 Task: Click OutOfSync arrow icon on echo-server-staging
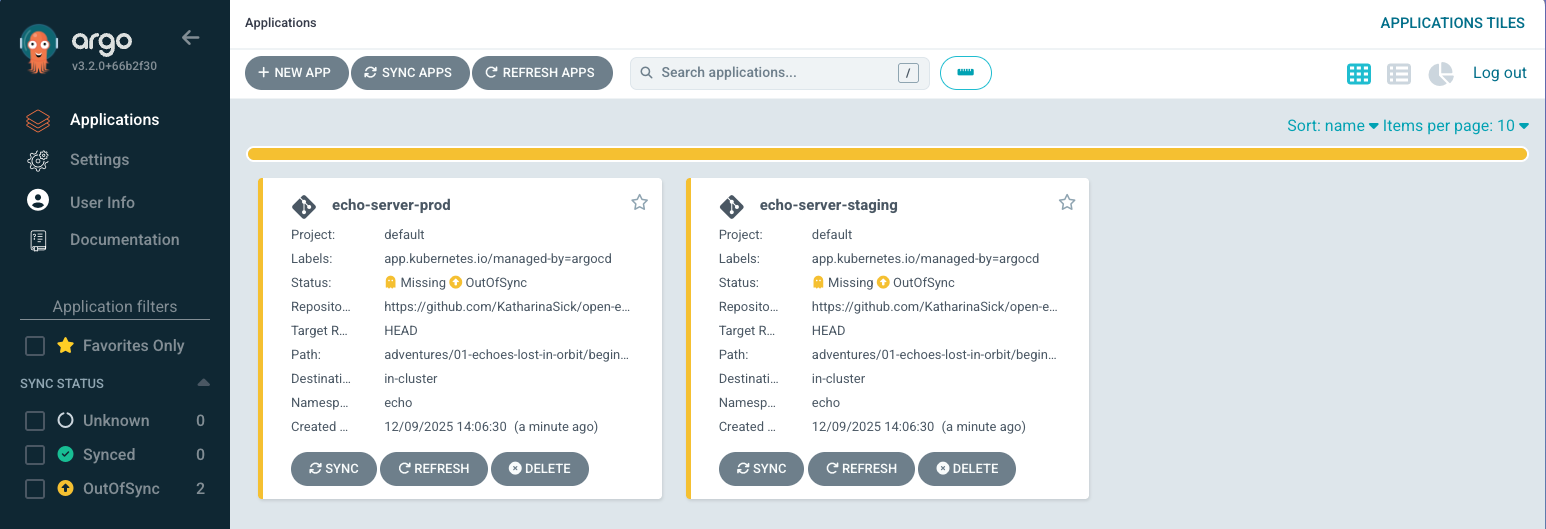(x=884, y=283)
